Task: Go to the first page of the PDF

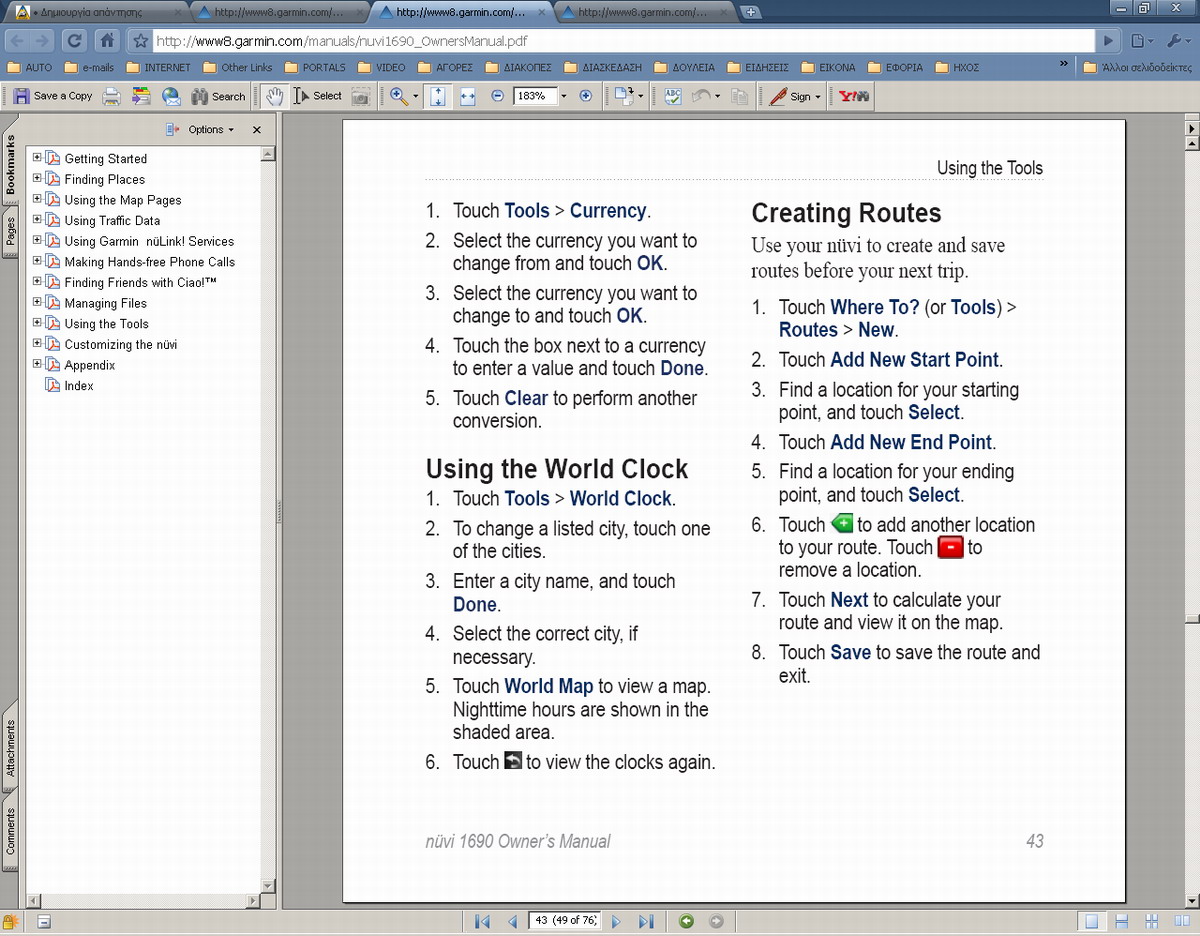Action: pos(483,921)
